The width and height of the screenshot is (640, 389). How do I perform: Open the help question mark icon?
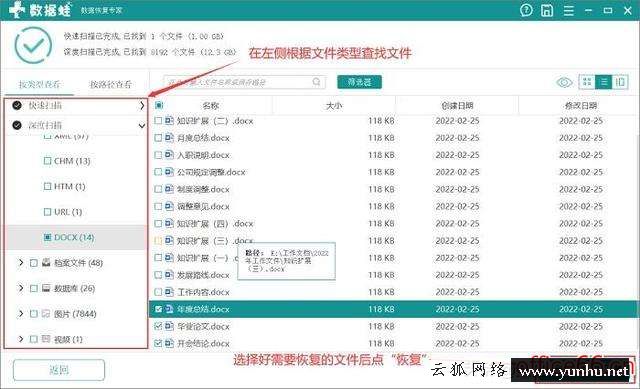(x=526, y=10)
